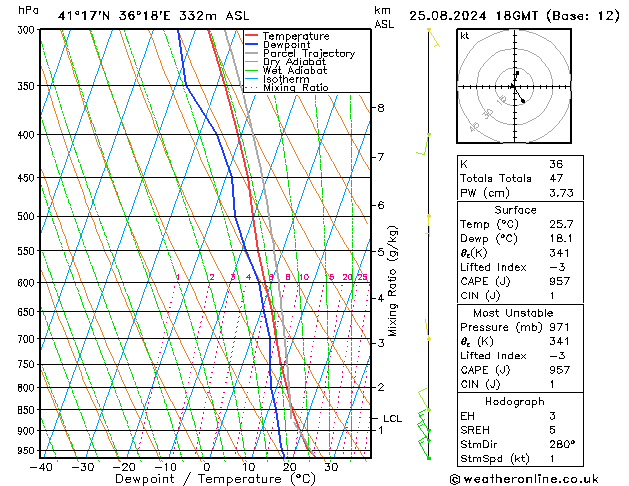Viewport: 629px width, 486px height.
Task: Click the 'Temperature' legend entry
Action: [296, 36]
